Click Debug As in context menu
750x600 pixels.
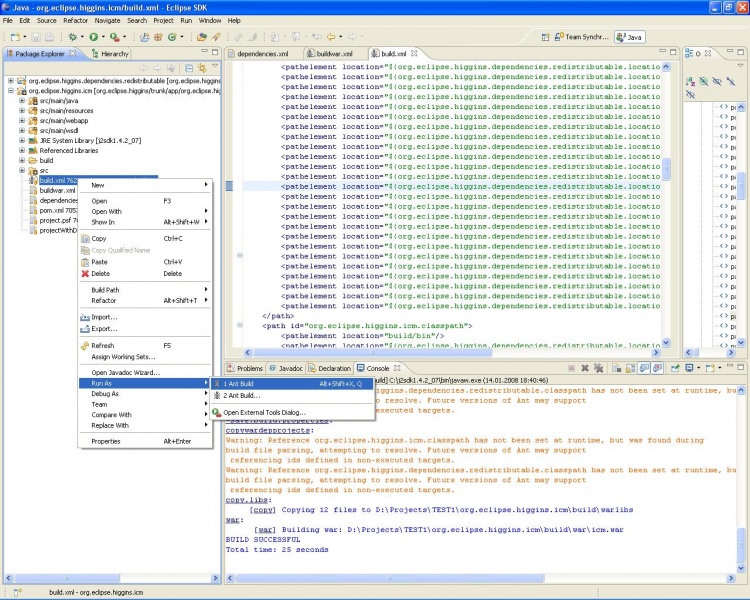(145, 394)
